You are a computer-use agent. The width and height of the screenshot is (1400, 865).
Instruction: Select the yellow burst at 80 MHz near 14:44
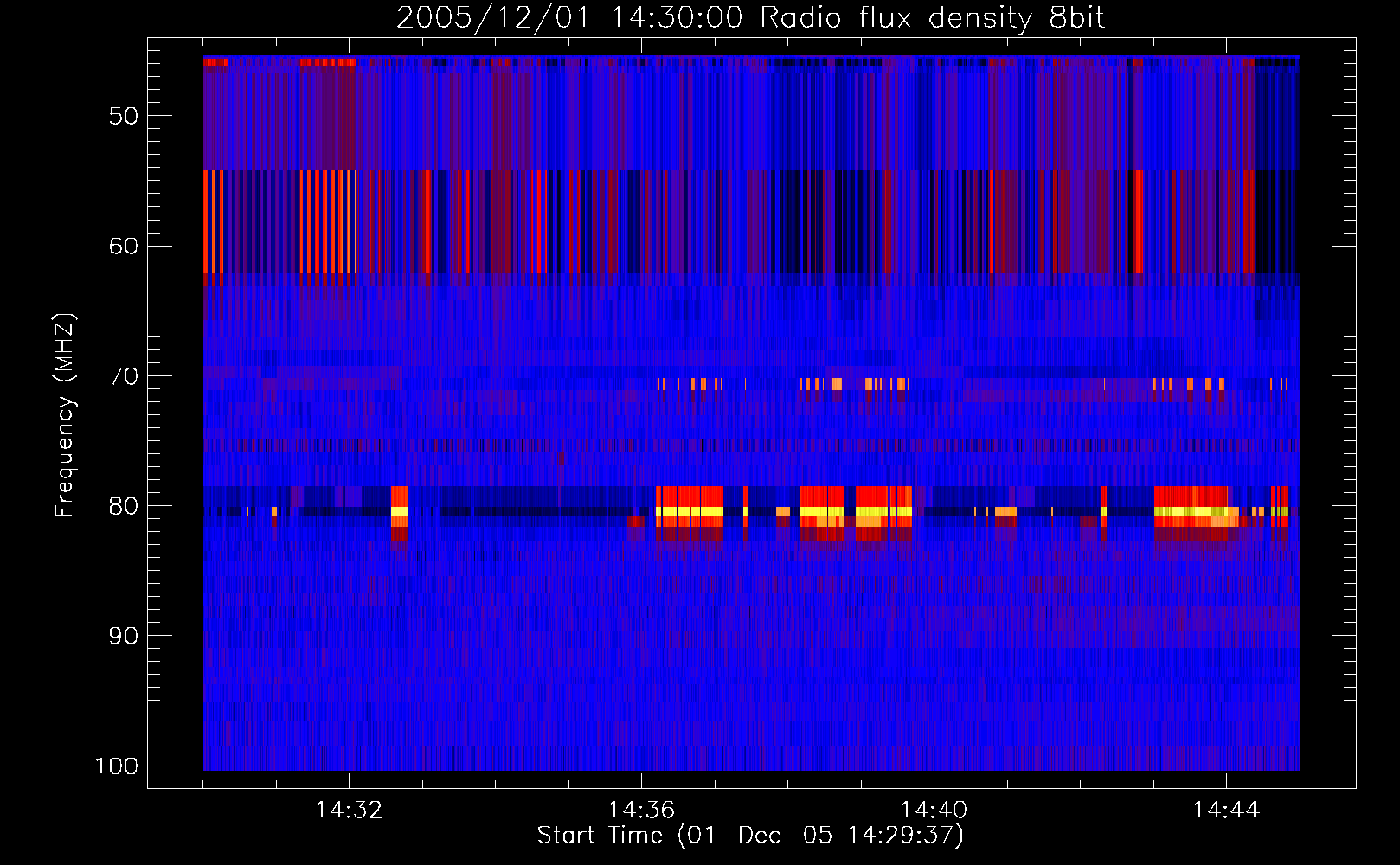pyautogui.click(x=1191, y=512)
